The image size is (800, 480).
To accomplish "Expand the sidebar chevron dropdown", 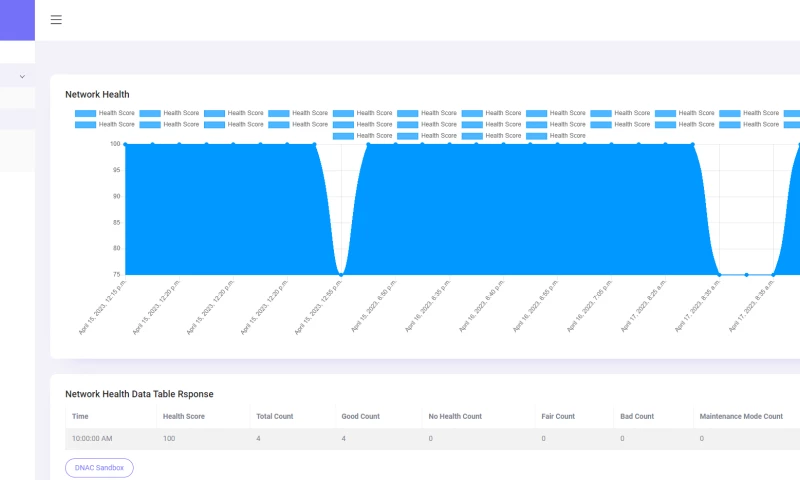I will [x=22, y=76].
